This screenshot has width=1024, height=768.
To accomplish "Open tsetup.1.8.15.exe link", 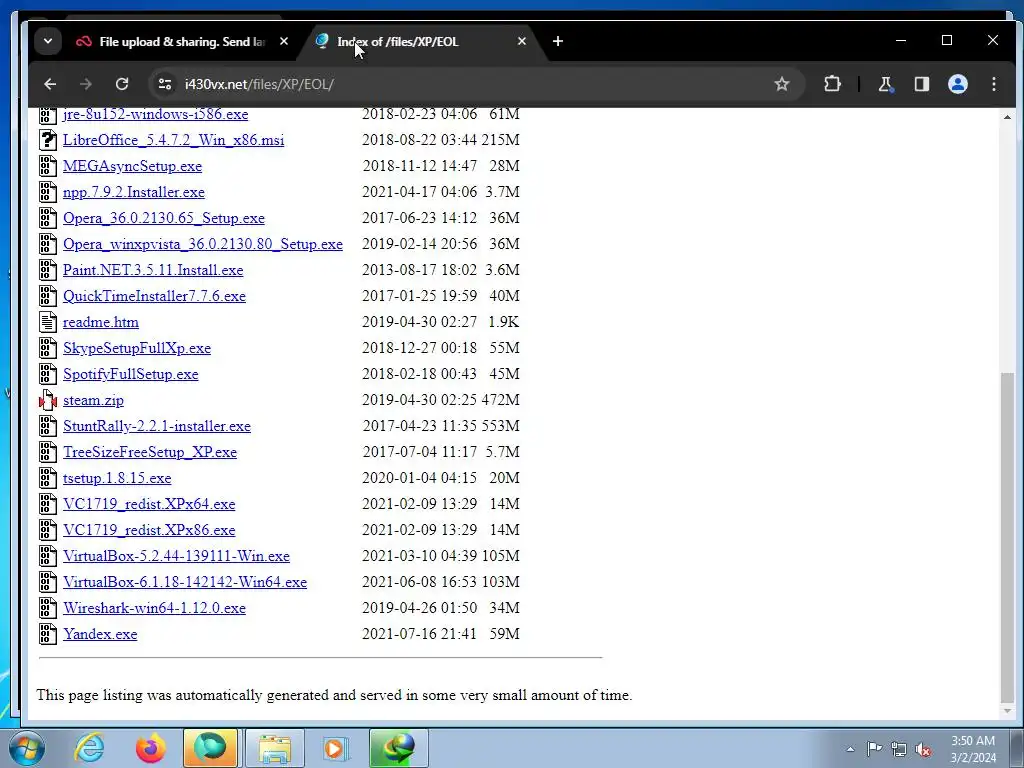I will tap(117, 478).
